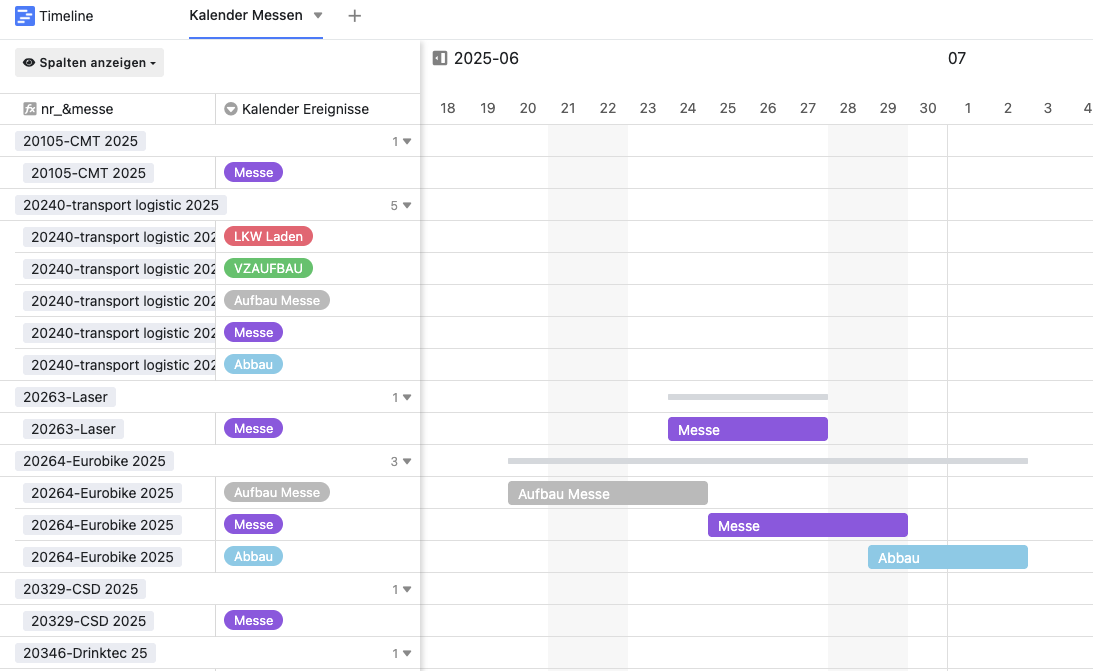This screenshot has height=671, width=1093.
Task: Switch to the Kalender Messen tab
Action: point(246,15)
